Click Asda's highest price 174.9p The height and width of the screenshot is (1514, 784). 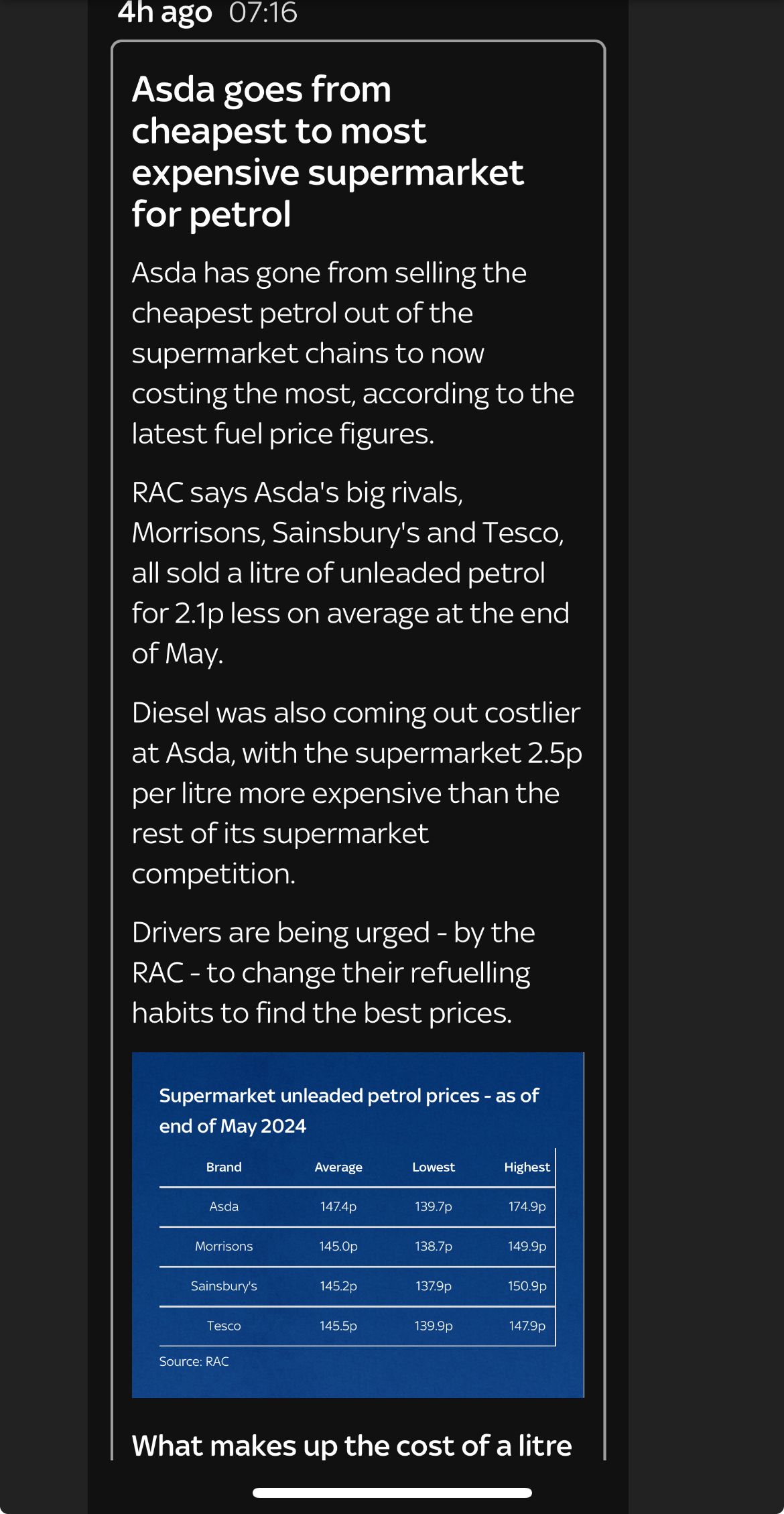[x=527, y=1206]
